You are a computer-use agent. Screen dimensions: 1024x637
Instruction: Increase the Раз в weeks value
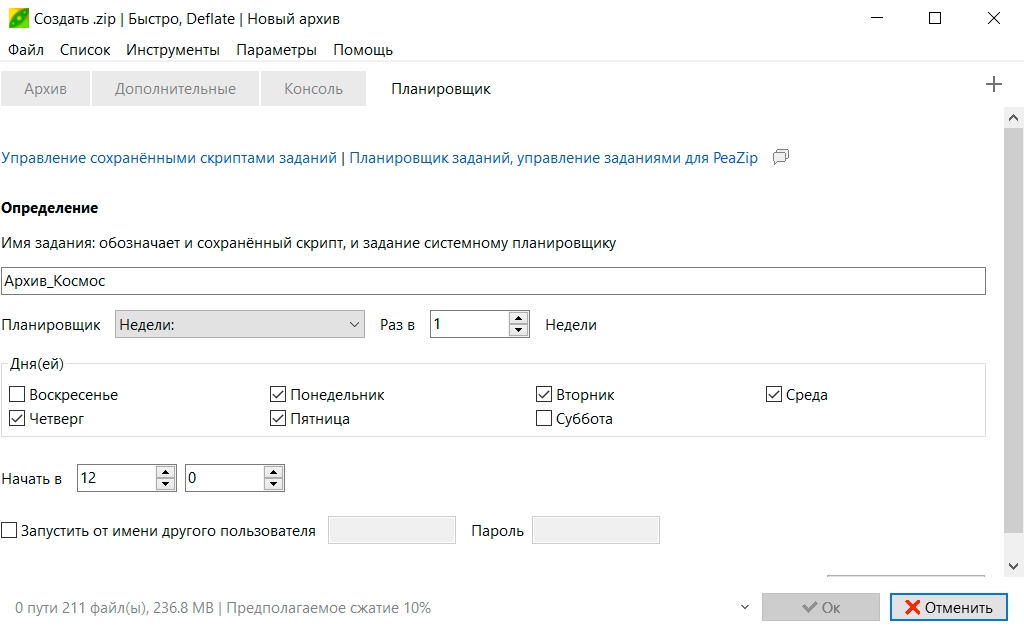click(x=519, y=318)
